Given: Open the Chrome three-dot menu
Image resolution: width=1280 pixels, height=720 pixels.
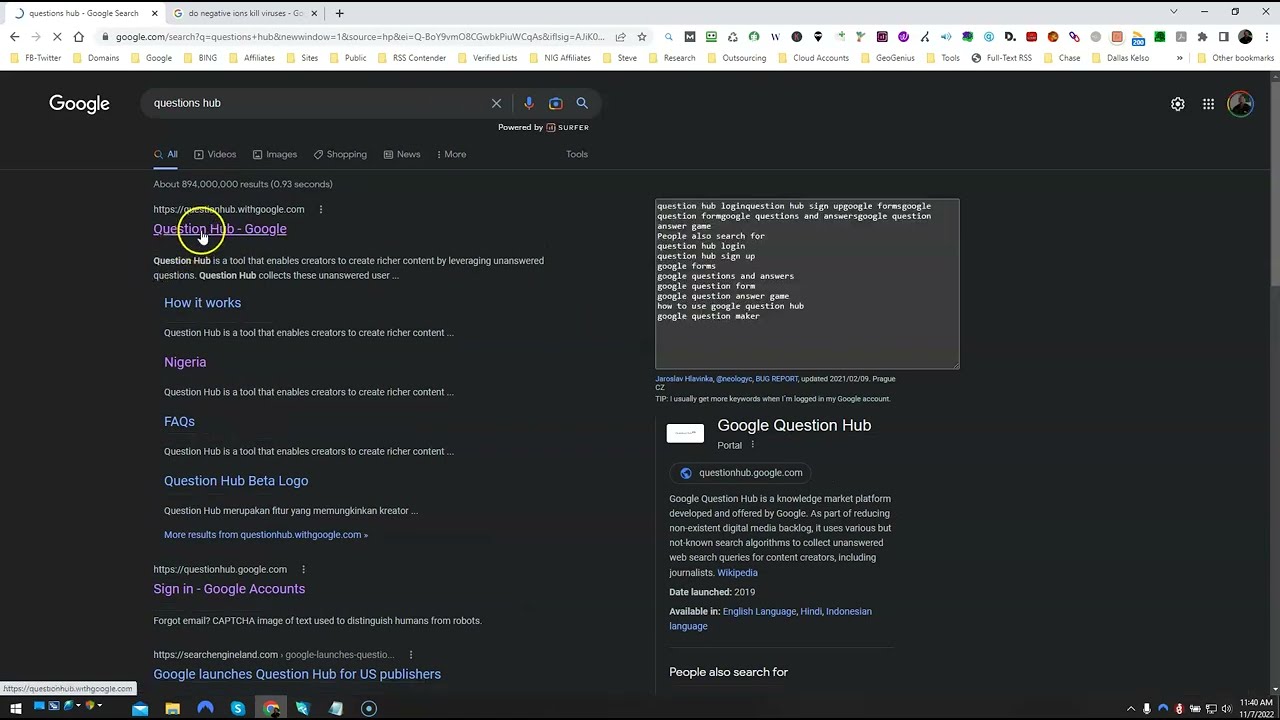Looking at the screenshot, I should 1267,37.
